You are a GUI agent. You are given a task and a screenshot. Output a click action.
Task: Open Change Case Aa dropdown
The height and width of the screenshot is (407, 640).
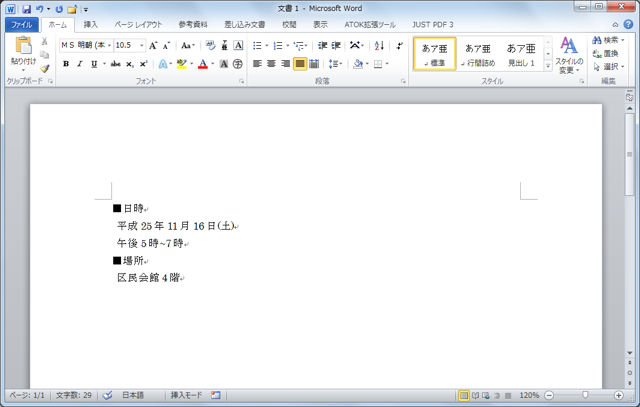click(188, 45)
